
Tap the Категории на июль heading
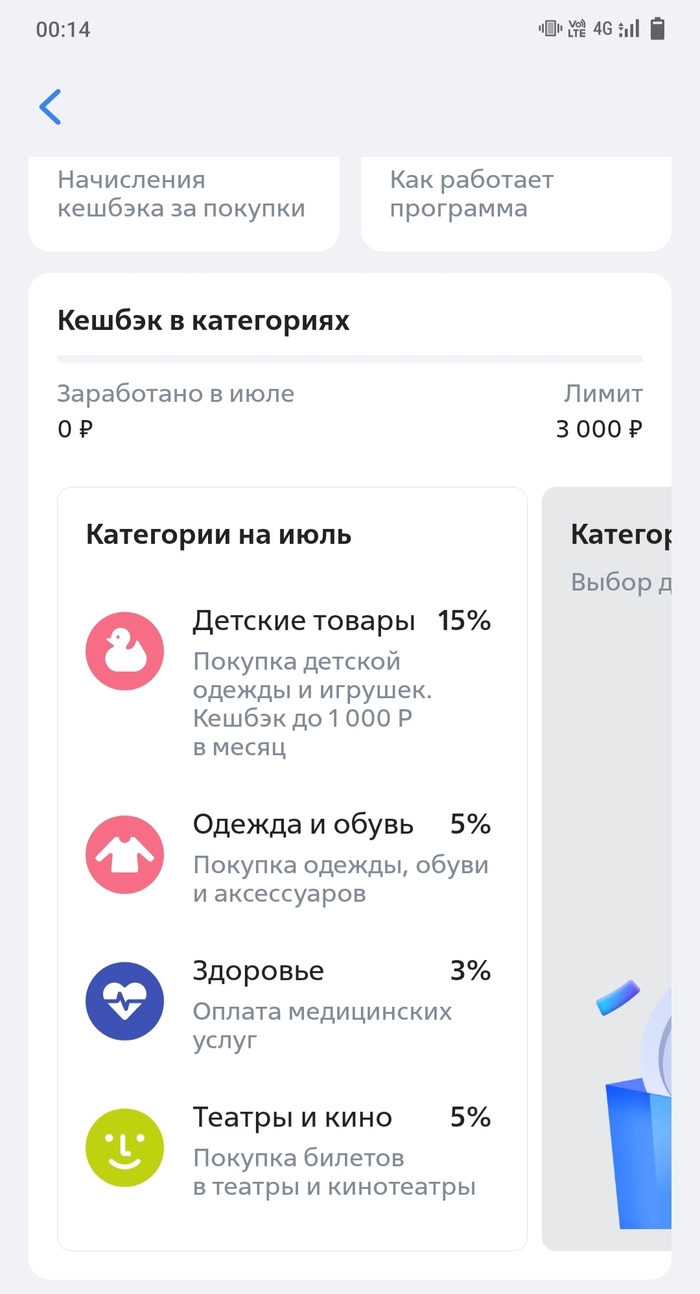tap(219, 534)
